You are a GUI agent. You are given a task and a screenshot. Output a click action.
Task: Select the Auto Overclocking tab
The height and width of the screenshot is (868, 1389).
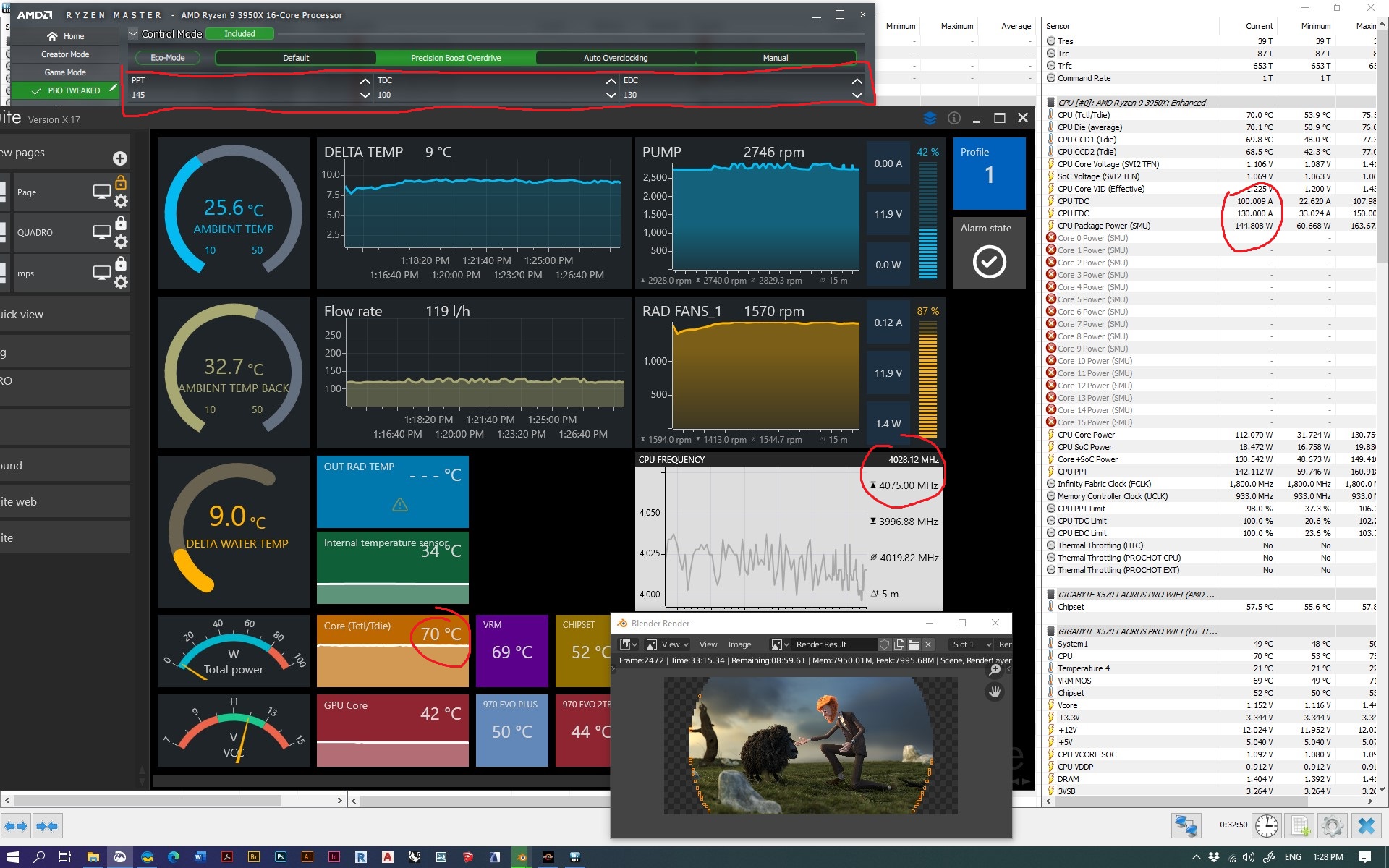(x=616, y=58)
